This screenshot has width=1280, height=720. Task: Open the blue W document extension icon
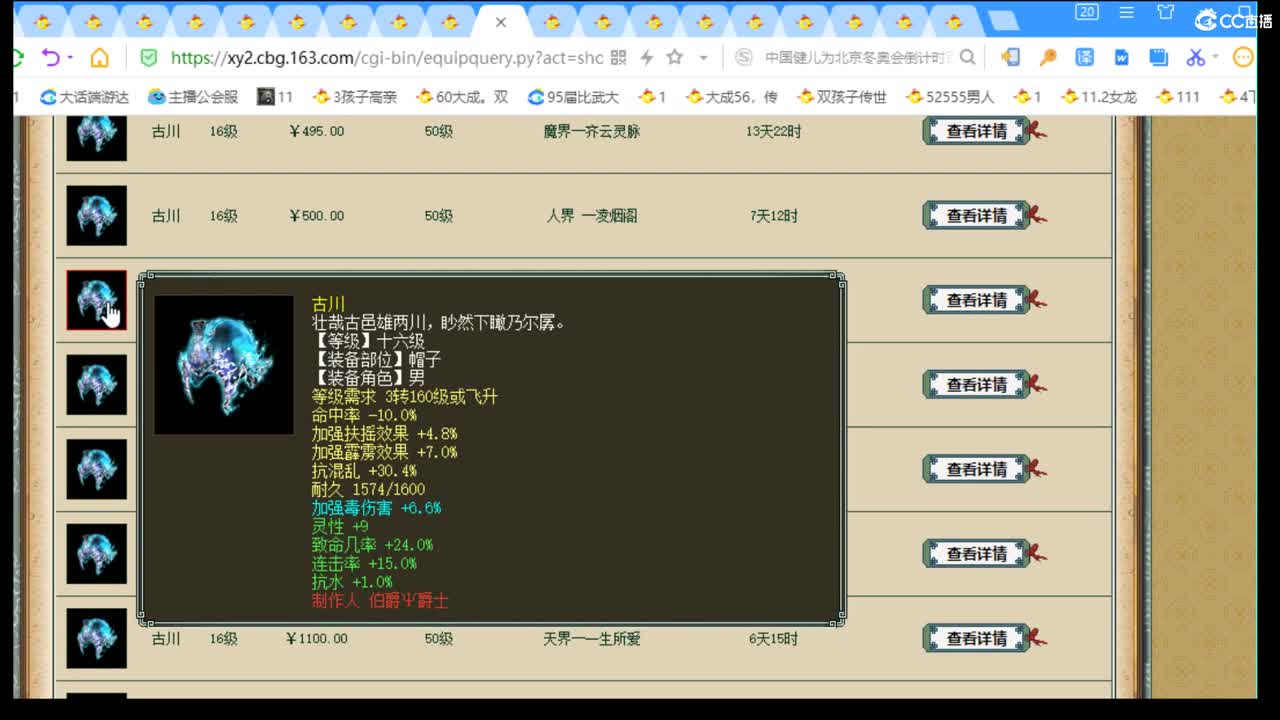click(x=1121, y=58)
